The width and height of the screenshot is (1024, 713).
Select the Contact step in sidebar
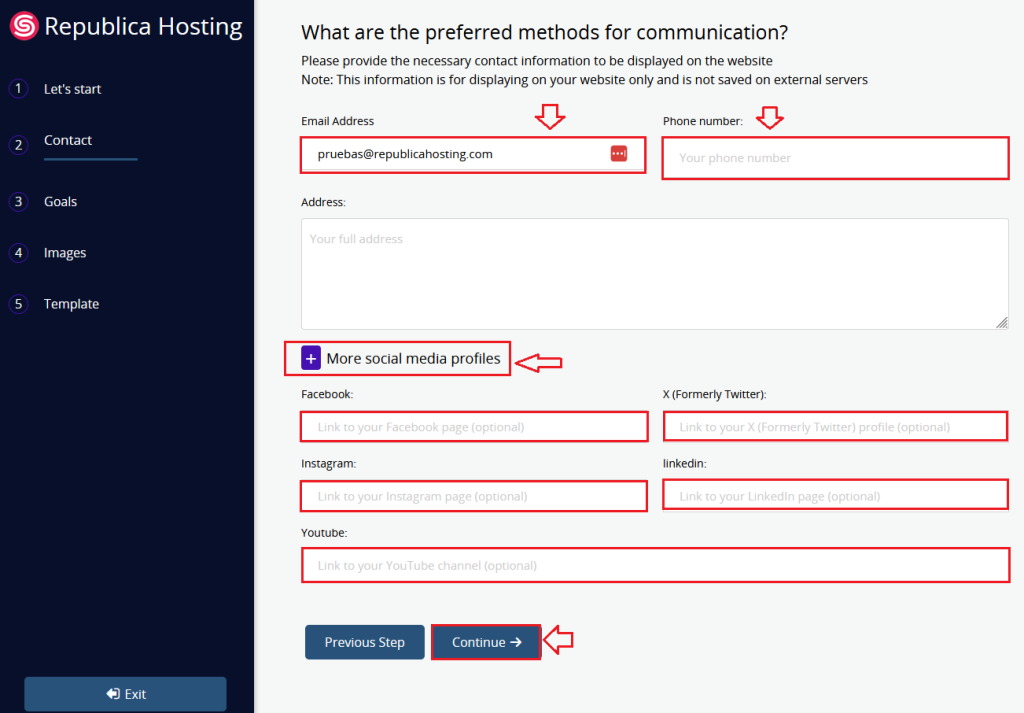68,141
